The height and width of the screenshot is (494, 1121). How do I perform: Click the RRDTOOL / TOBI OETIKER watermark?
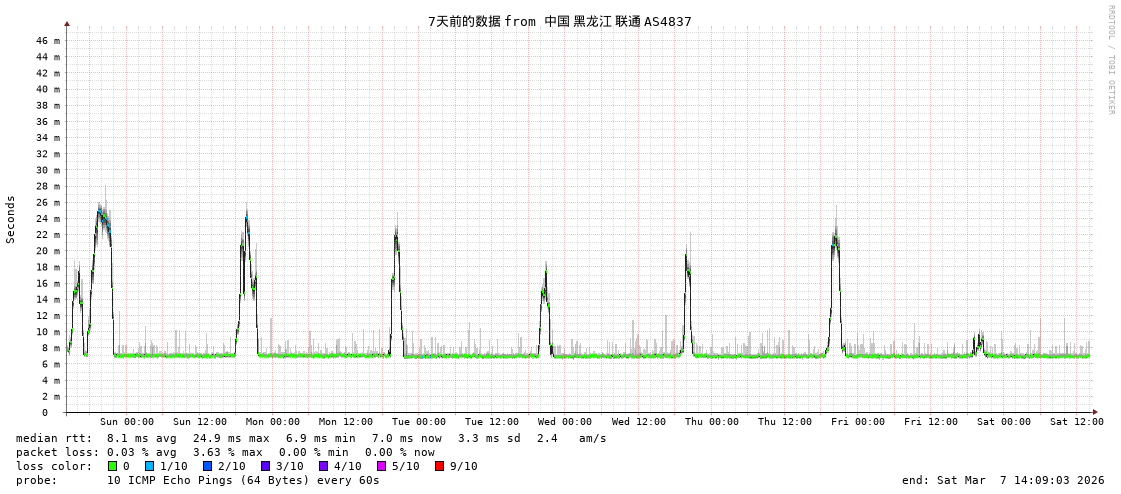coord(1110,60)
